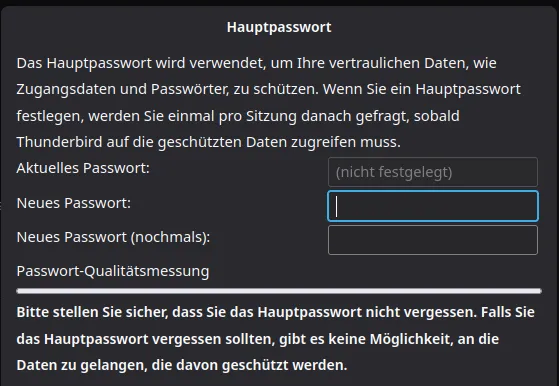Select the disabled "(nicht festgelegt)" current password field
The image size is (559, 386).
tap(433, 172)
